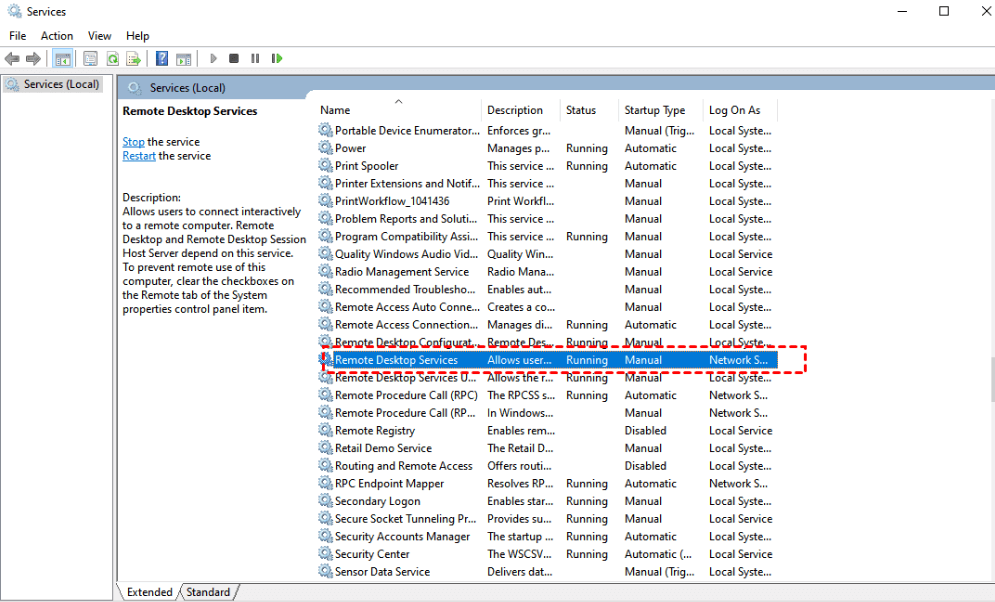
Task: Click the Refresh toolbar icon
Action: tap(112, 59)
